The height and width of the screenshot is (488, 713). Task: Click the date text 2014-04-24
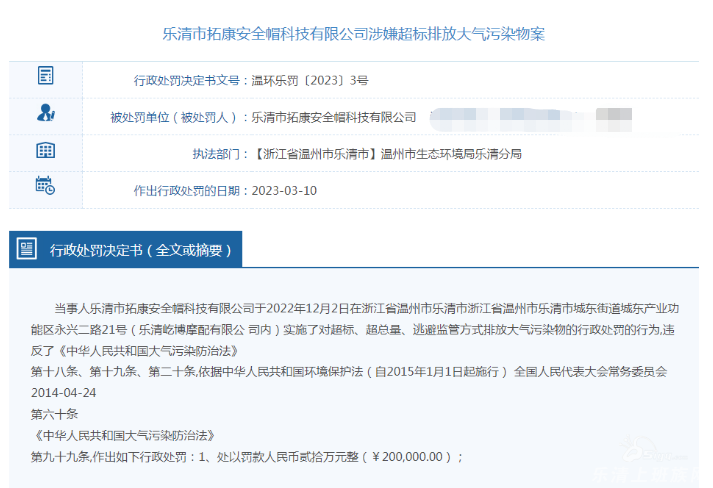point(64,393)
